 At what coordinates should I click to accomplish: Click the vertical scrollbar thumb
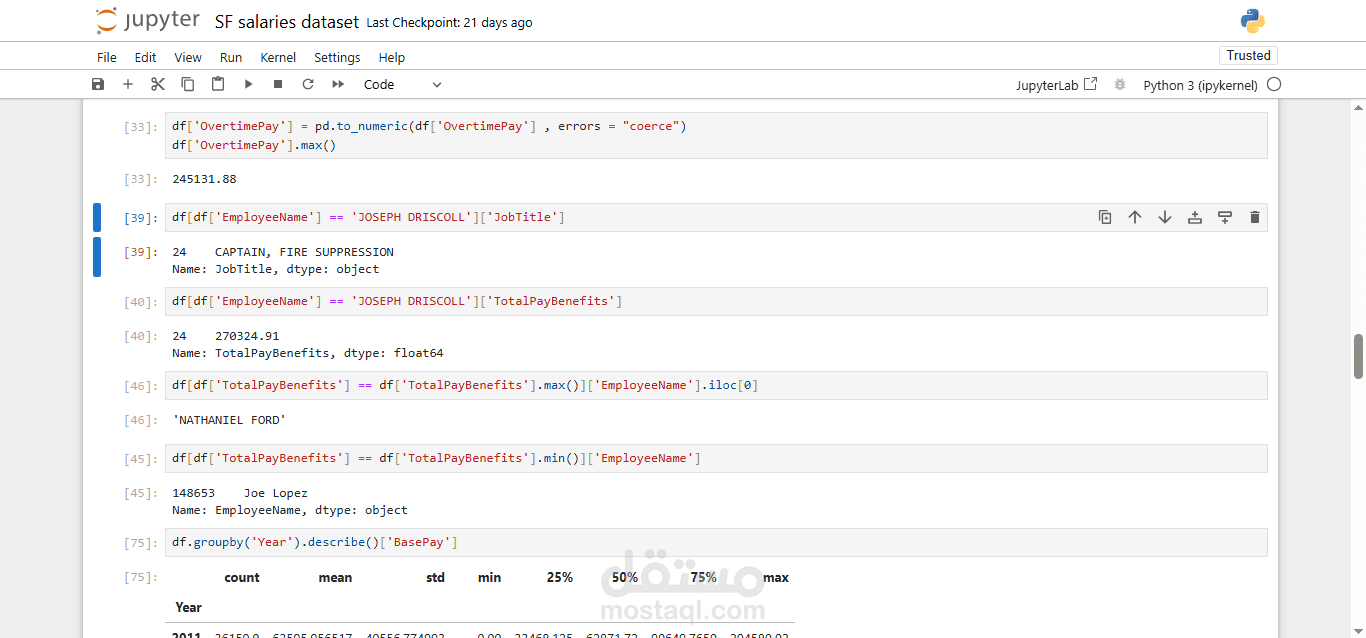tap(1358, 357)
